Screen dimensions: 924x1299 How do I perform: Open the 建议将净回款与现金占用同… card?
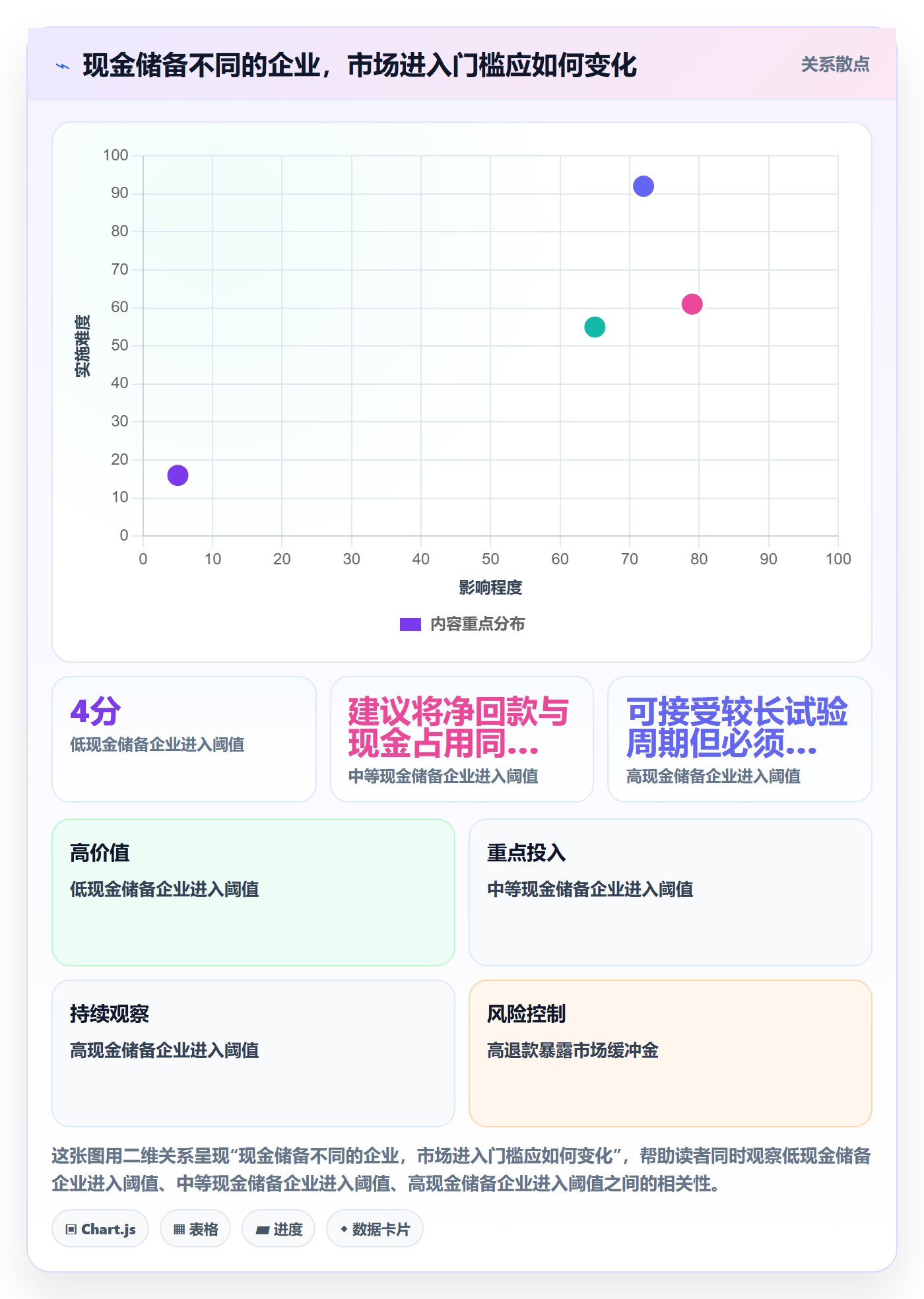coord(462,739)
